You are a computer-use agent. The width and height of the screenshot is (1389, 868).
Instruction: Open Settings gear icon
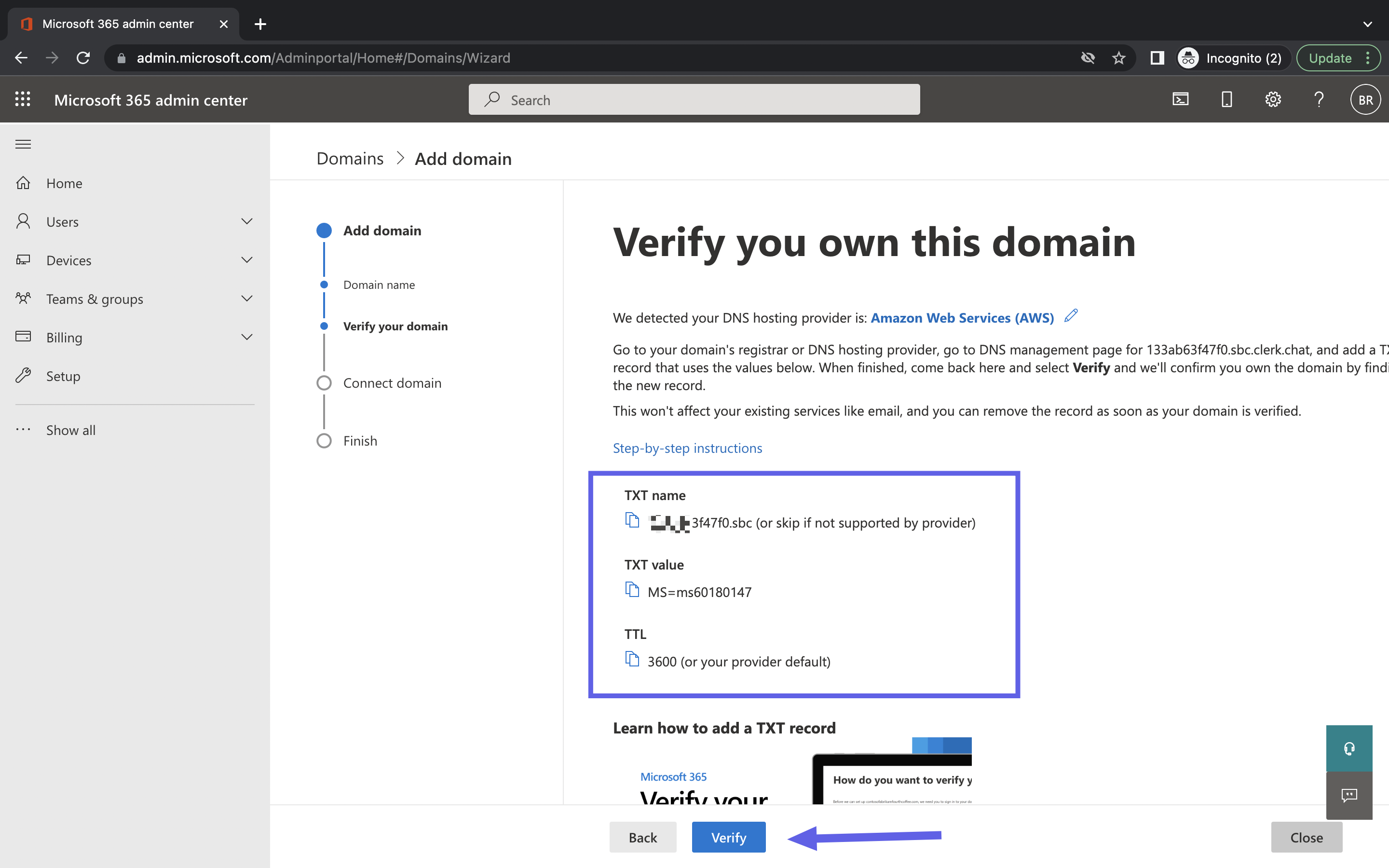pos(1273,99)
